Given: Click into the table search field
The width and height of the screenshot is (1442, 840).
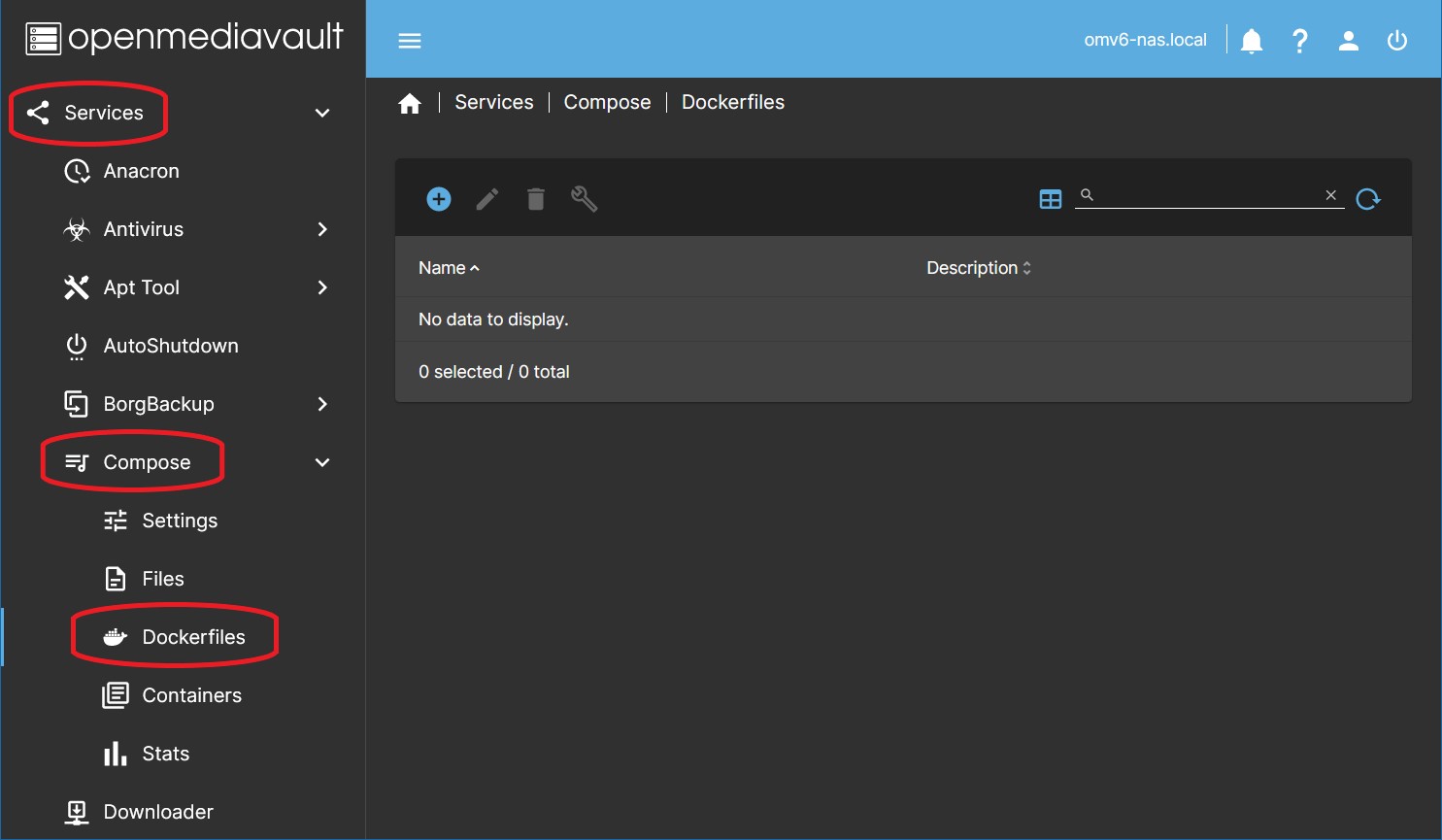Looking at the screenshot, I should (x=1209, y=196).
